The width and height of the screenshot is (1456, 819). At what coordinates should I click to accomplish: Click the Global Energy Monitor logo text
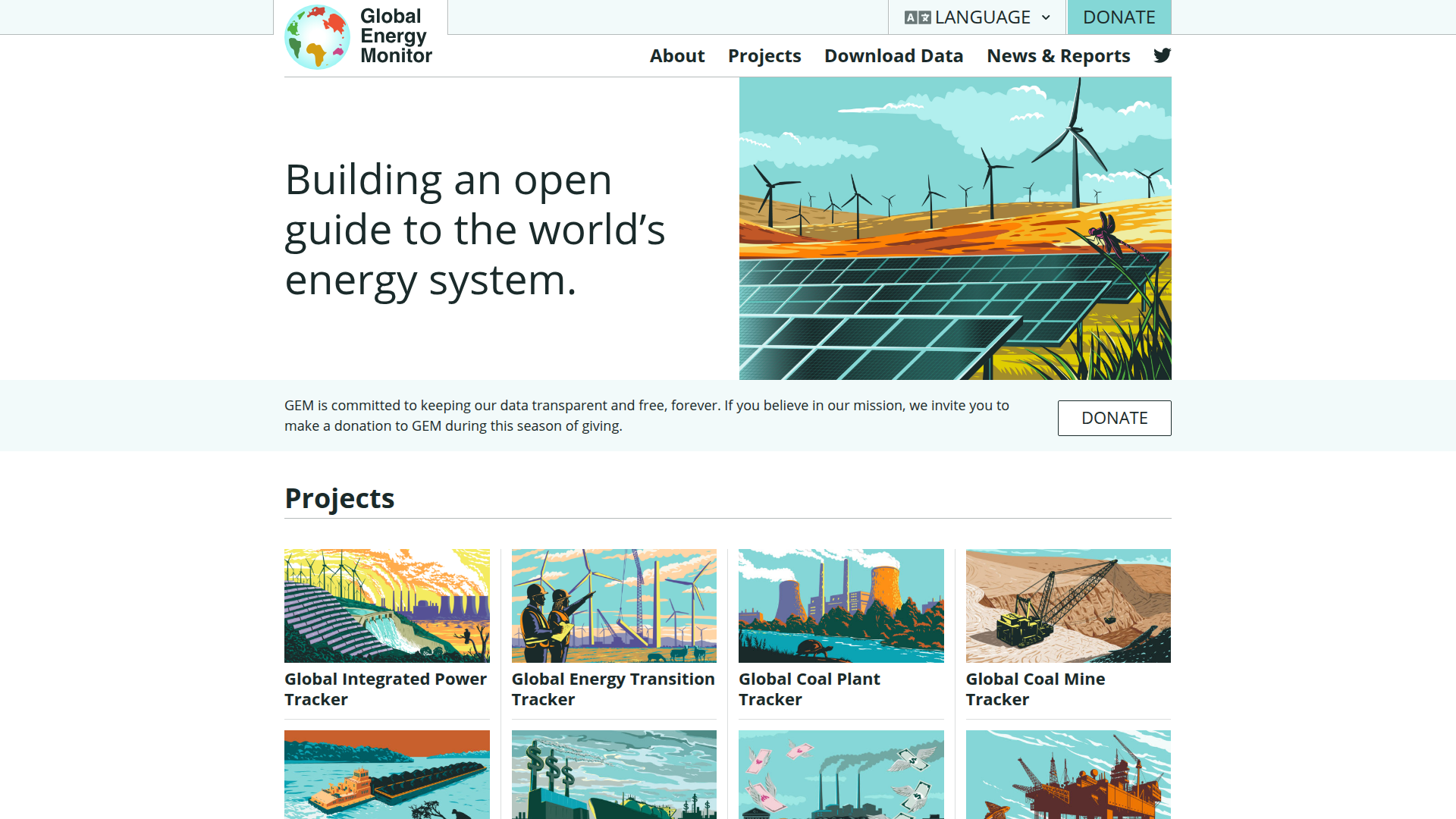pos(396,36)
